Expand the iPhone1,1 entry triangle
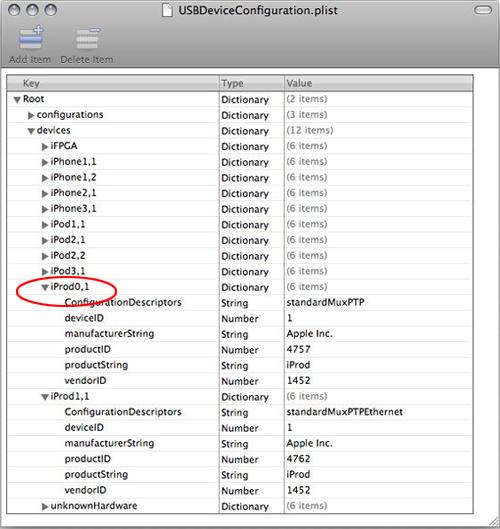This screenshot has width=500, height=529. [x=45, y=162]
